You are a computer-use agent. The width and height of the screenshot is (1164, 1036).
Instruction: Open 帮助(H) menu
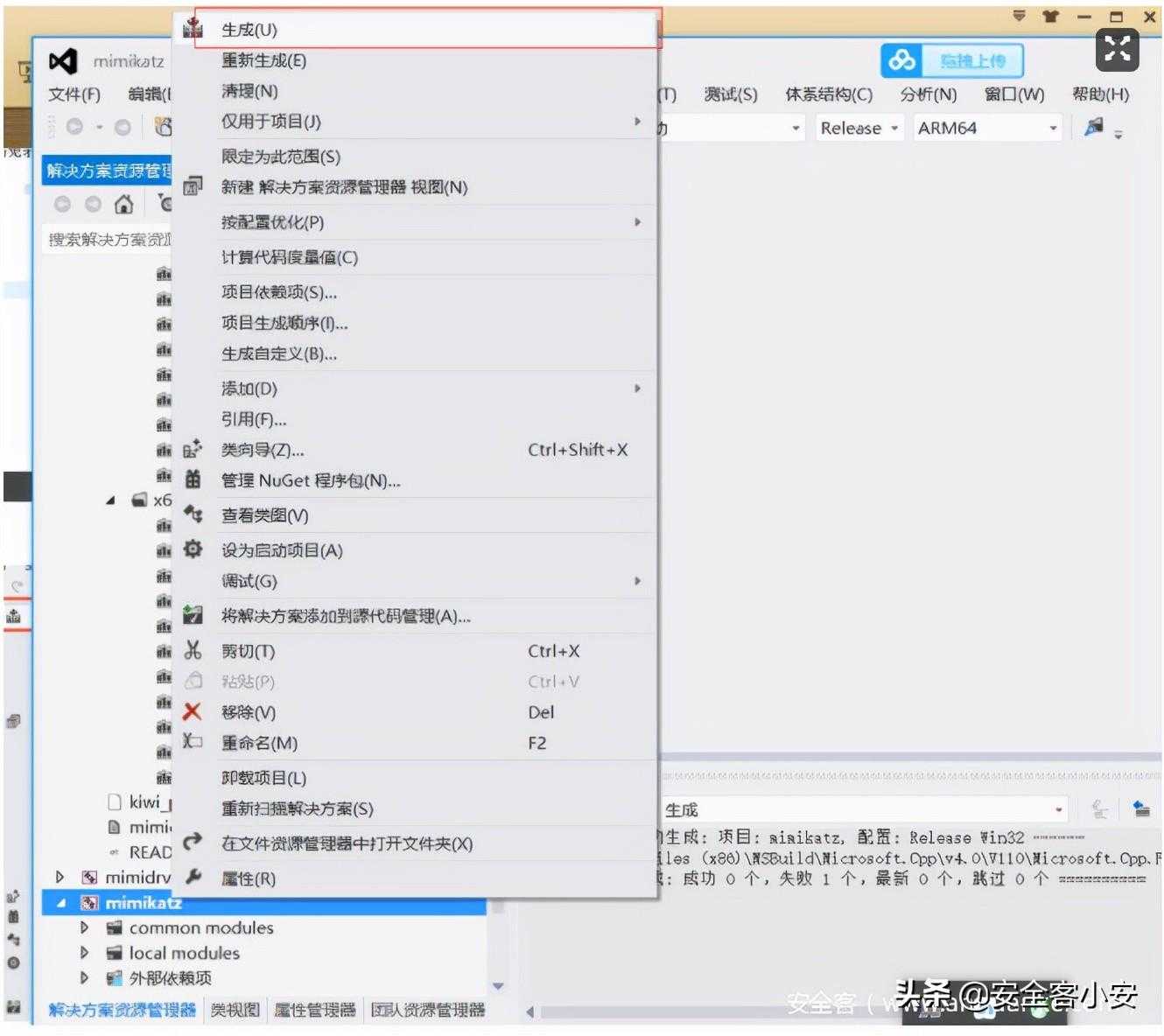pyautogui.click(x=1100, y=94)
